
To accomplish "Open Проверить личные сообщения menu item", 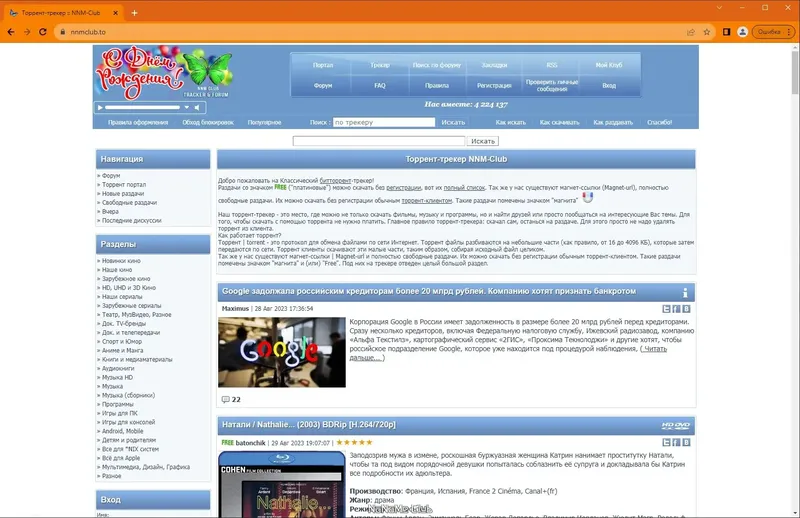I will pos(552,85).
